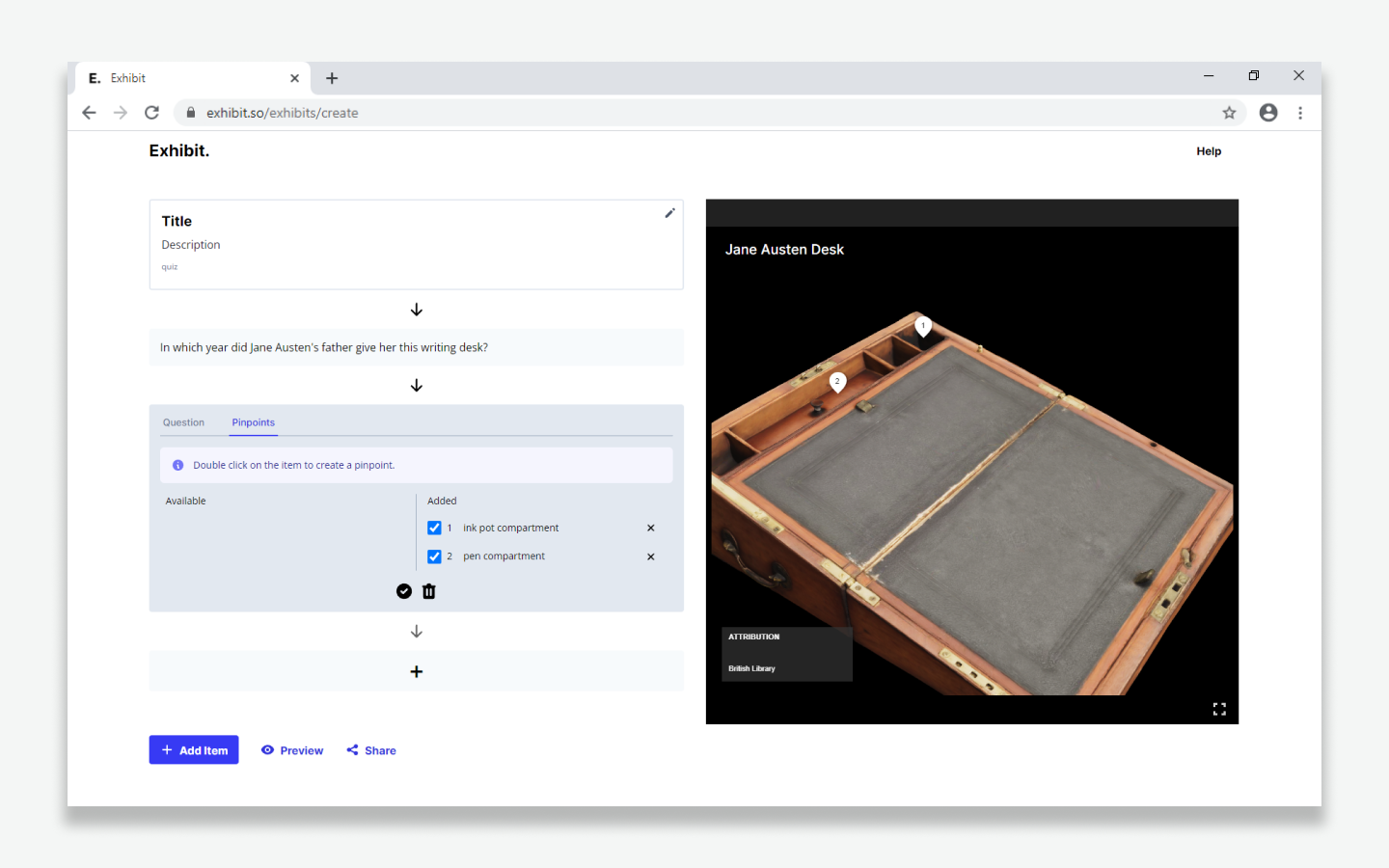Click the Add Item button

tap(194, 750)
